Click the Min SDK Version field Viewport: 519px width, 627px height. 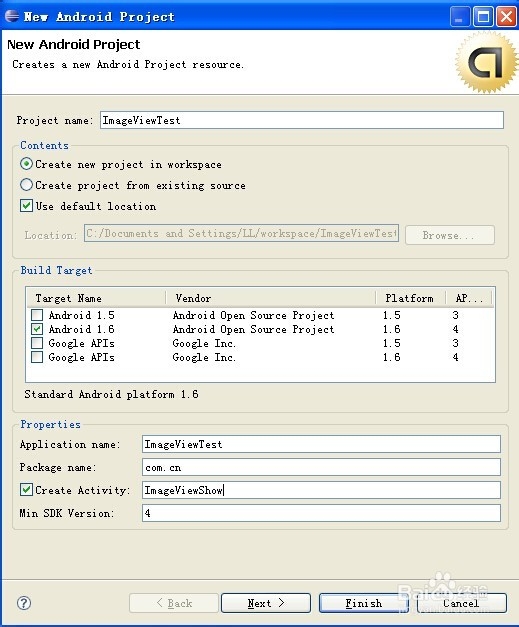coord(321,513)
